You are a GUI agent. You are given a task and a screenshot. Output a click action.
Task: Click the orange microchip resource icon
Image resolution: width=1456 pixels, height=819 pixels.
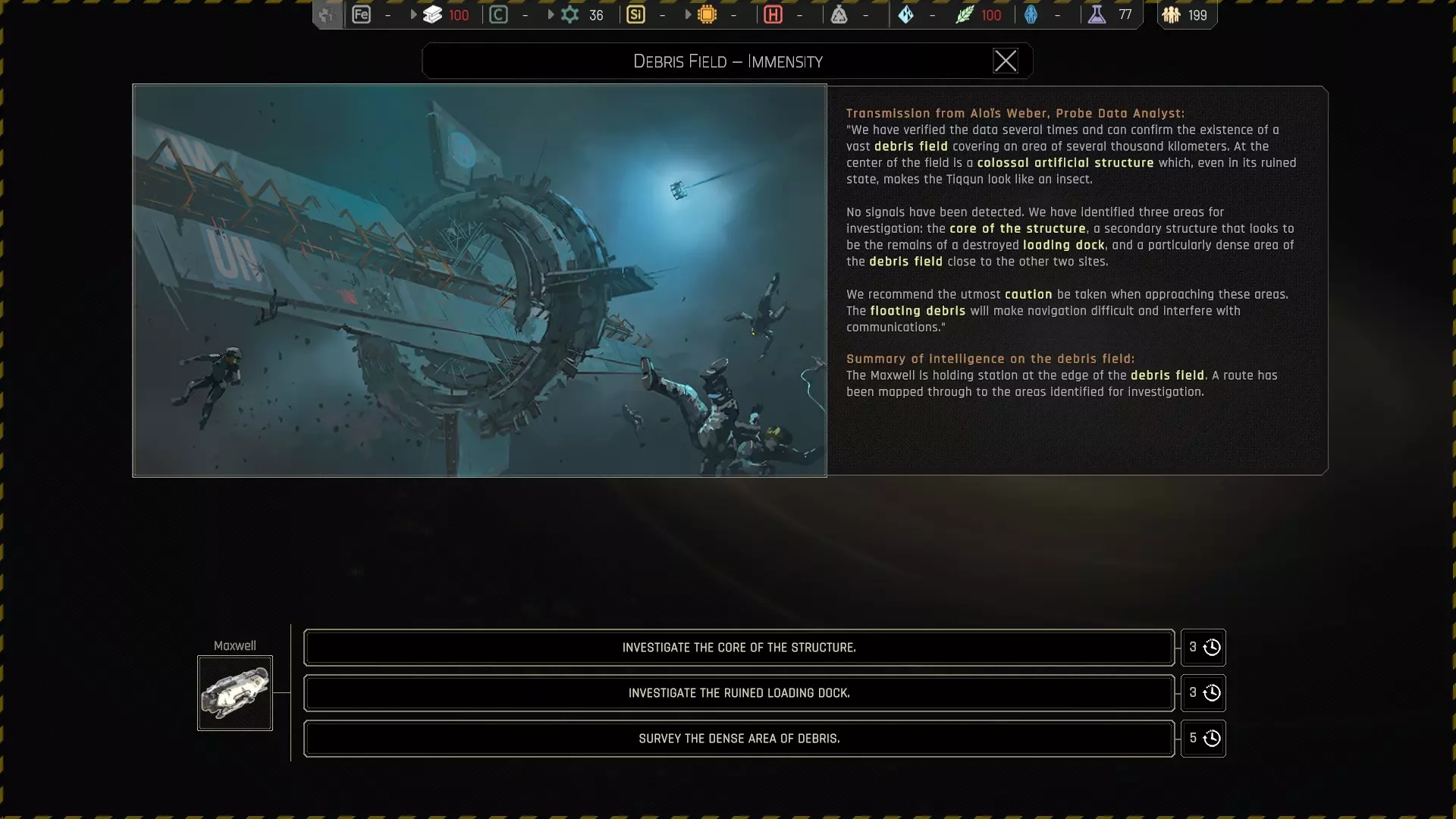pos(707,14)
